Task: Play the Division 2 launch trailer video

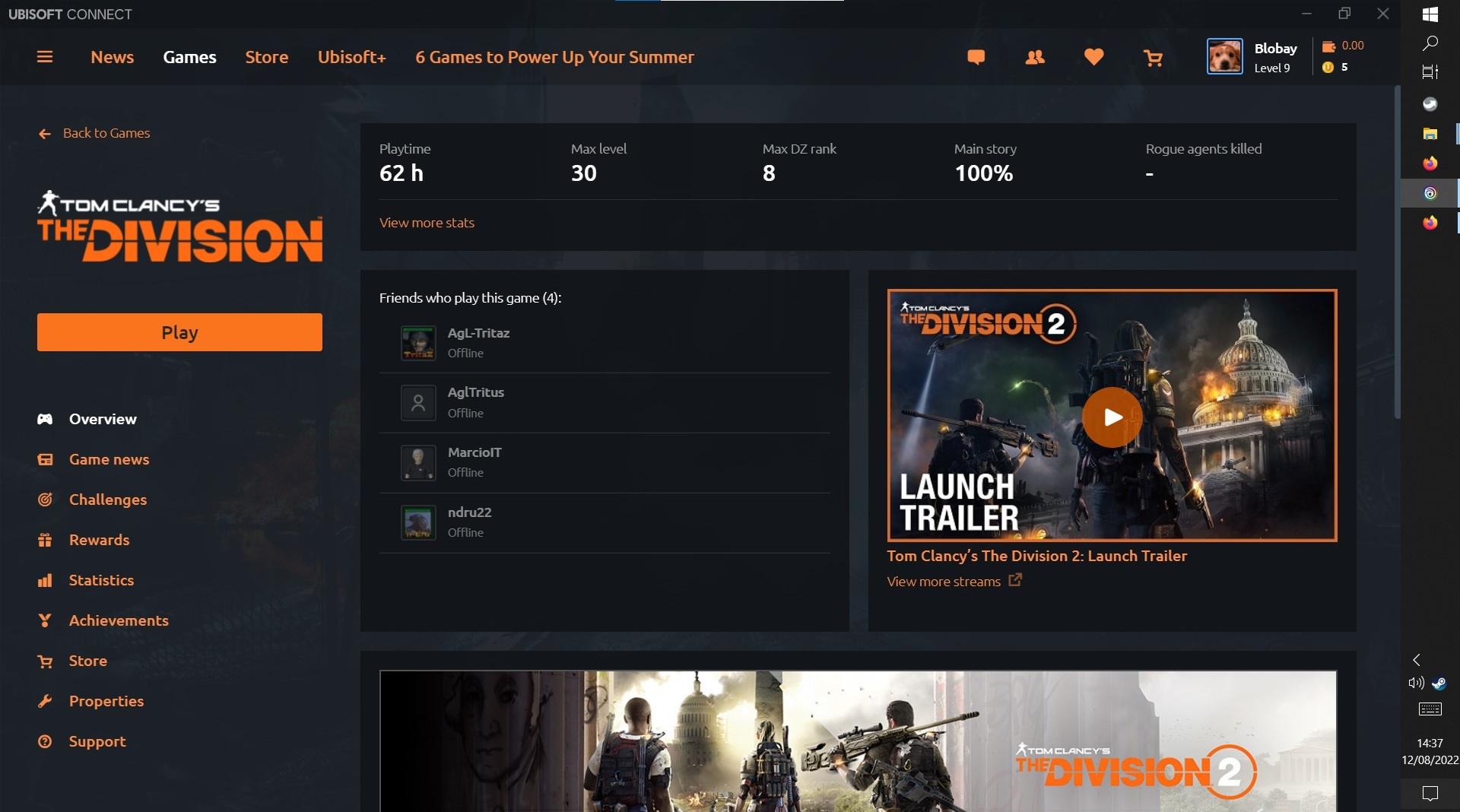Action: tap(1112, 417)
